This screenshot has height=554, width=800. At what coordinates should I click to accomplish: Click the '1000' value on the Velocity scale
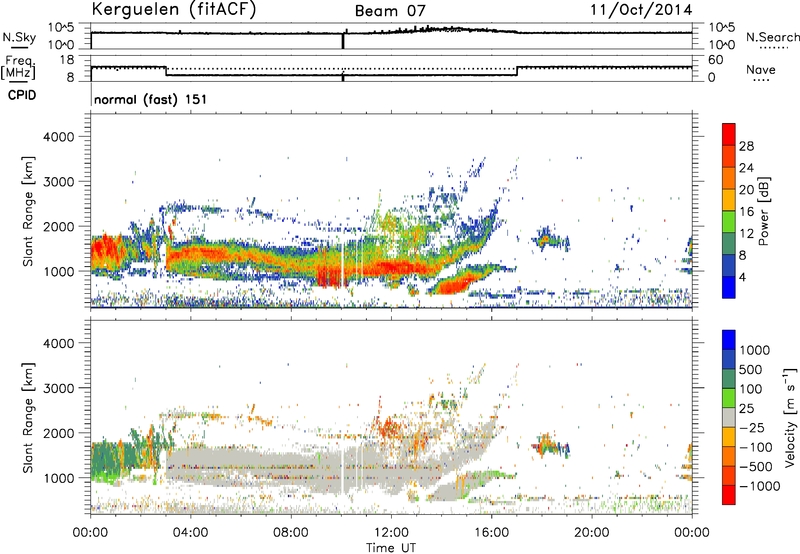755,350
